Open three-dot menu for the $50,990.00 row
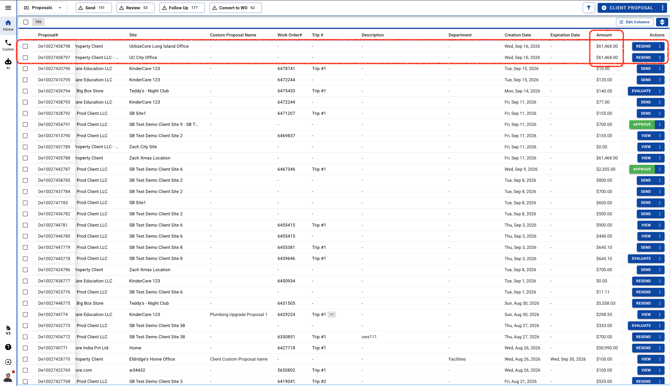Image resolution: width=670 pixels, height=386 pixels. (660, 348)
